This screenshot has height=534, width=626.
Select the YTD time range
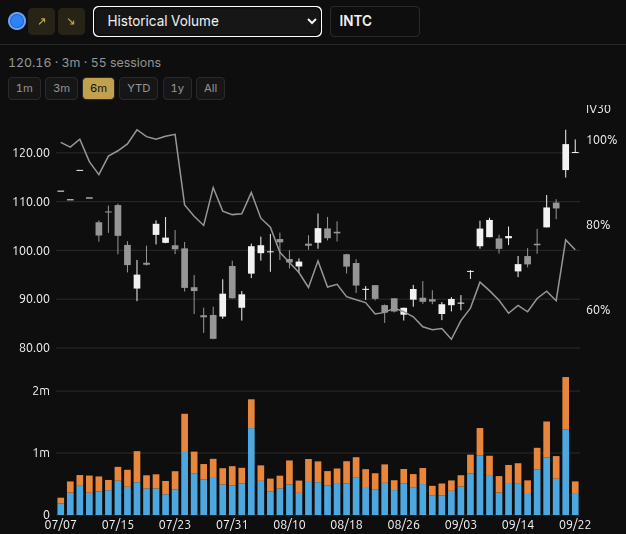pos(139,88)
